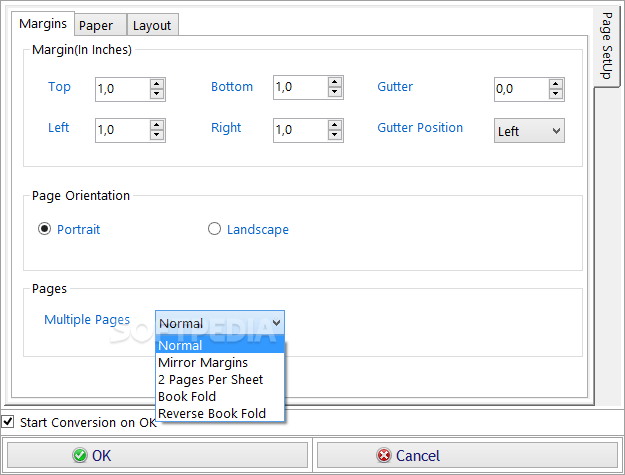This screenshot has width=625, height=475.
Task: Decrease the Bottom margin value
Action: tap(335, 92)
